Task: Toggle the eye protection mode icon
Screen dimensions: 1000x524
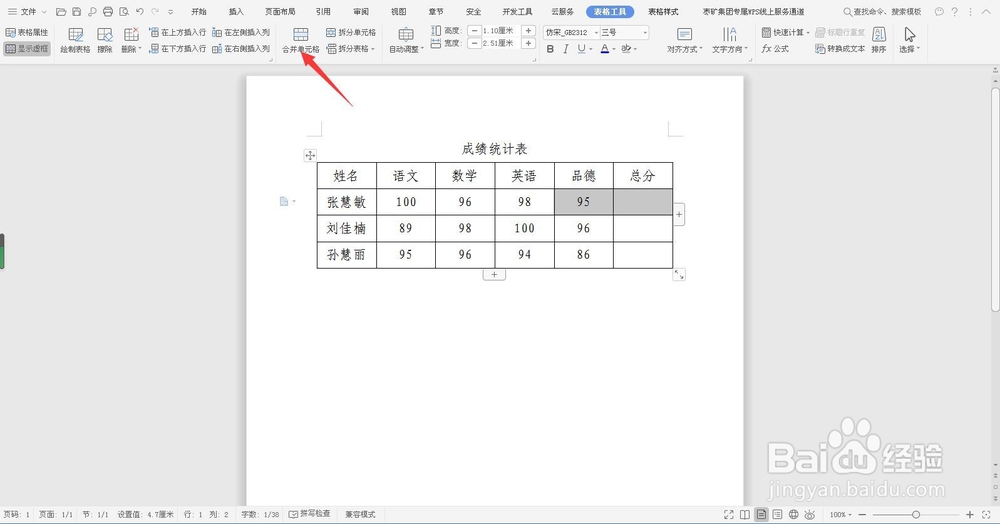Action: point(810,514)
